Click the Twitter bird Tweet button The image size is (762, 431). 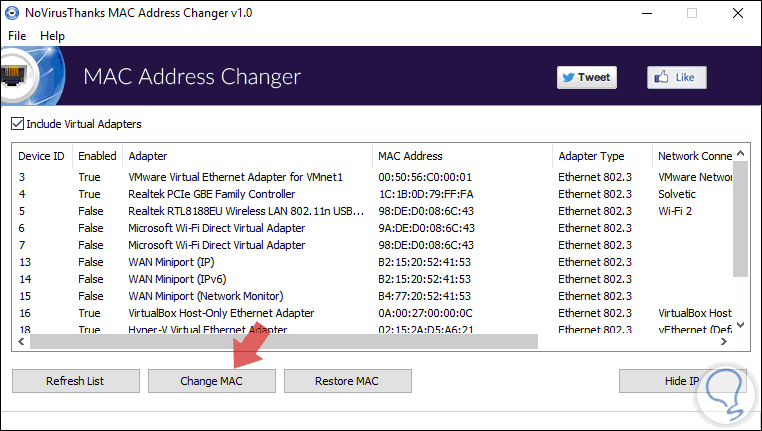(x=586, y=77)
